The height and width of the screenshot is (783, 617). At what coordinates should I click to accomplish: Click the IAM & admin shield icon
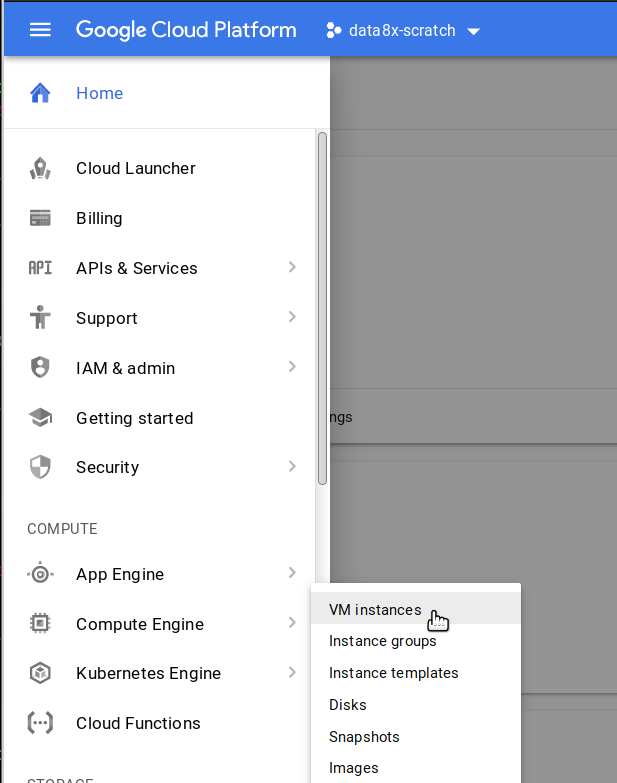pos(40,368)
